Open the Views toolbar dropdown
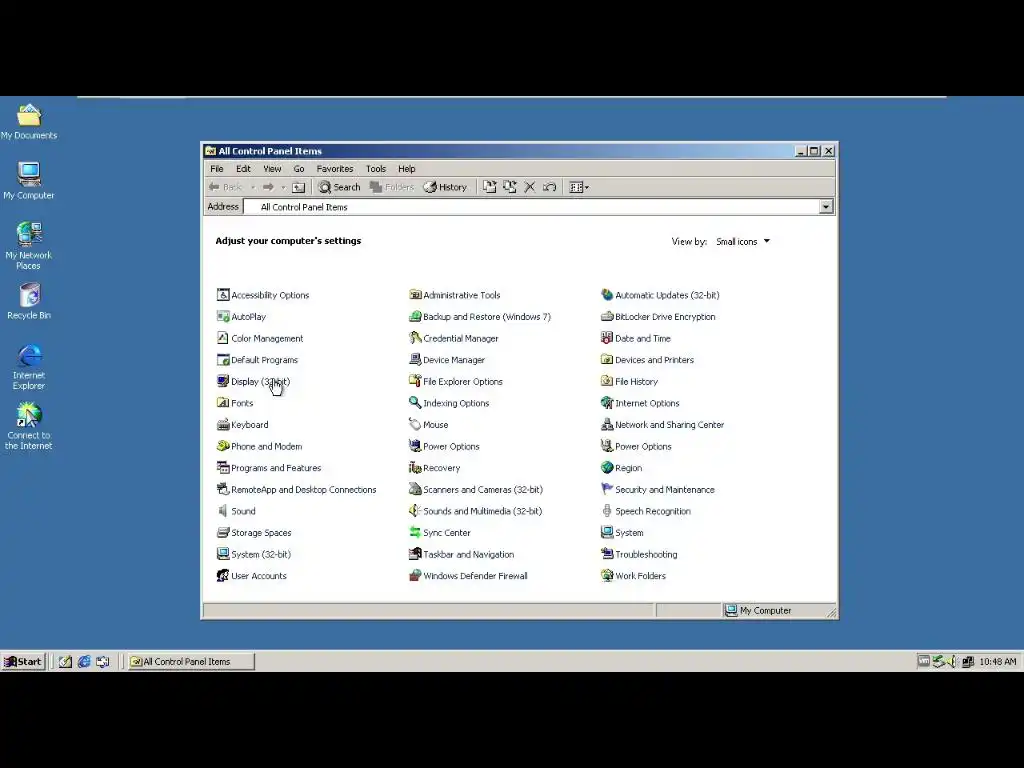 click(579, 187)
